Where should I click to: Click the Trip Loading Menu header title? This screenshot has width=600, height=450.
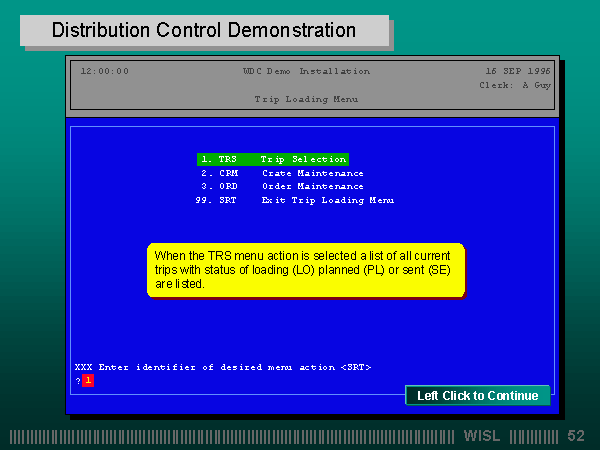[306, 99]
